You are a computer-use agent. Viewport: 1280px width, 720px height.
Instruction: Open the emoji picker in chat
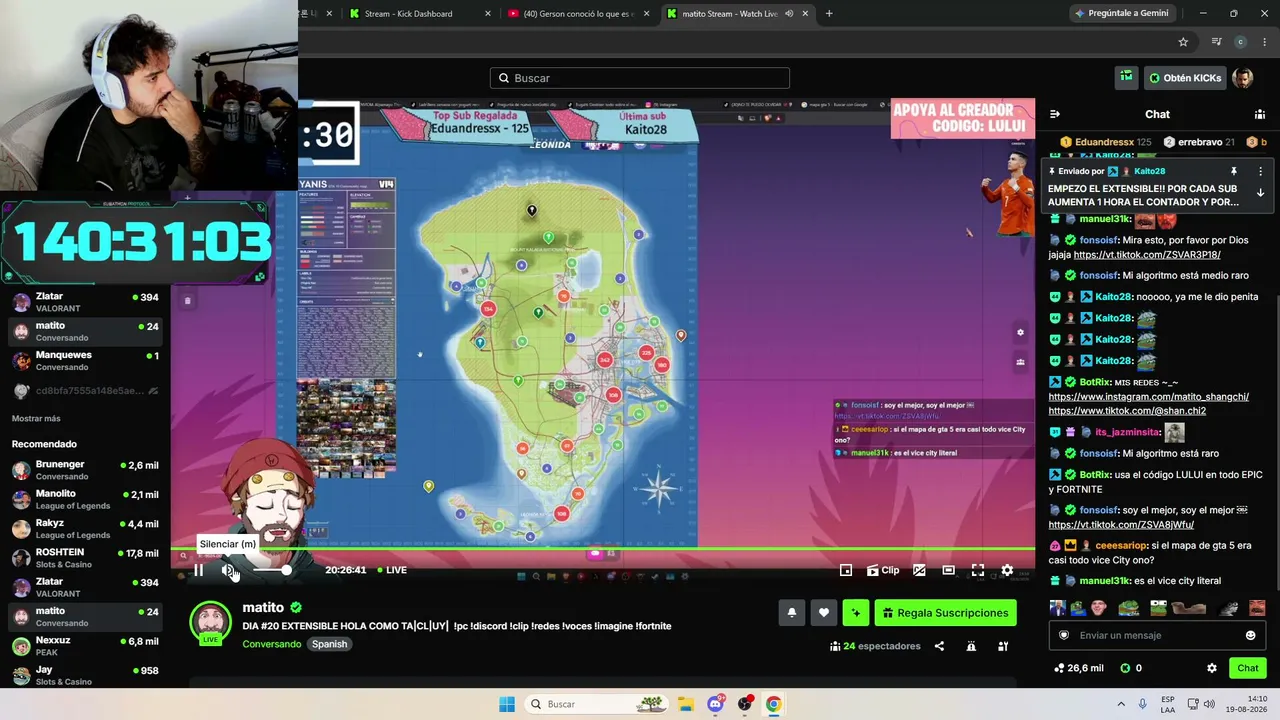1250,635
